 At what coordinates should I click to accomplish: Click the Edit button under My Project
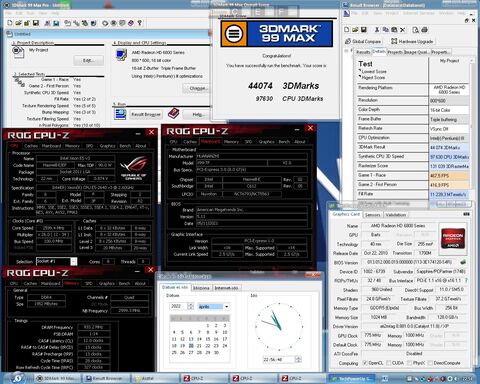(89, 60)
